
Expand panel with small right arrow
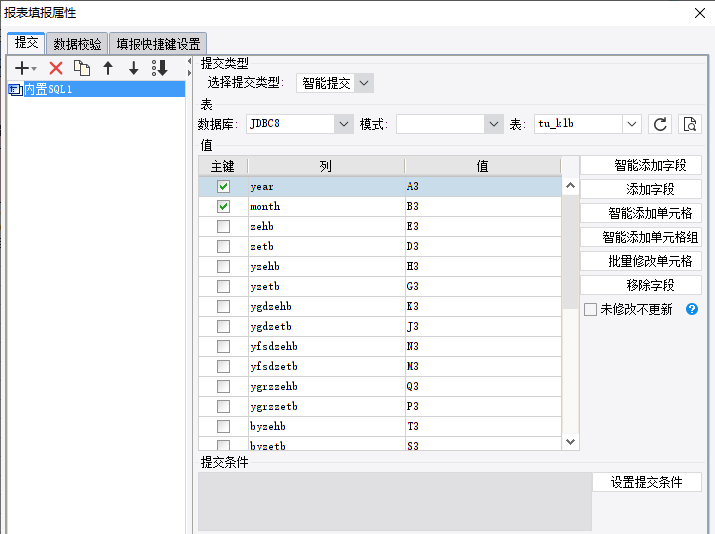[189, 73]
